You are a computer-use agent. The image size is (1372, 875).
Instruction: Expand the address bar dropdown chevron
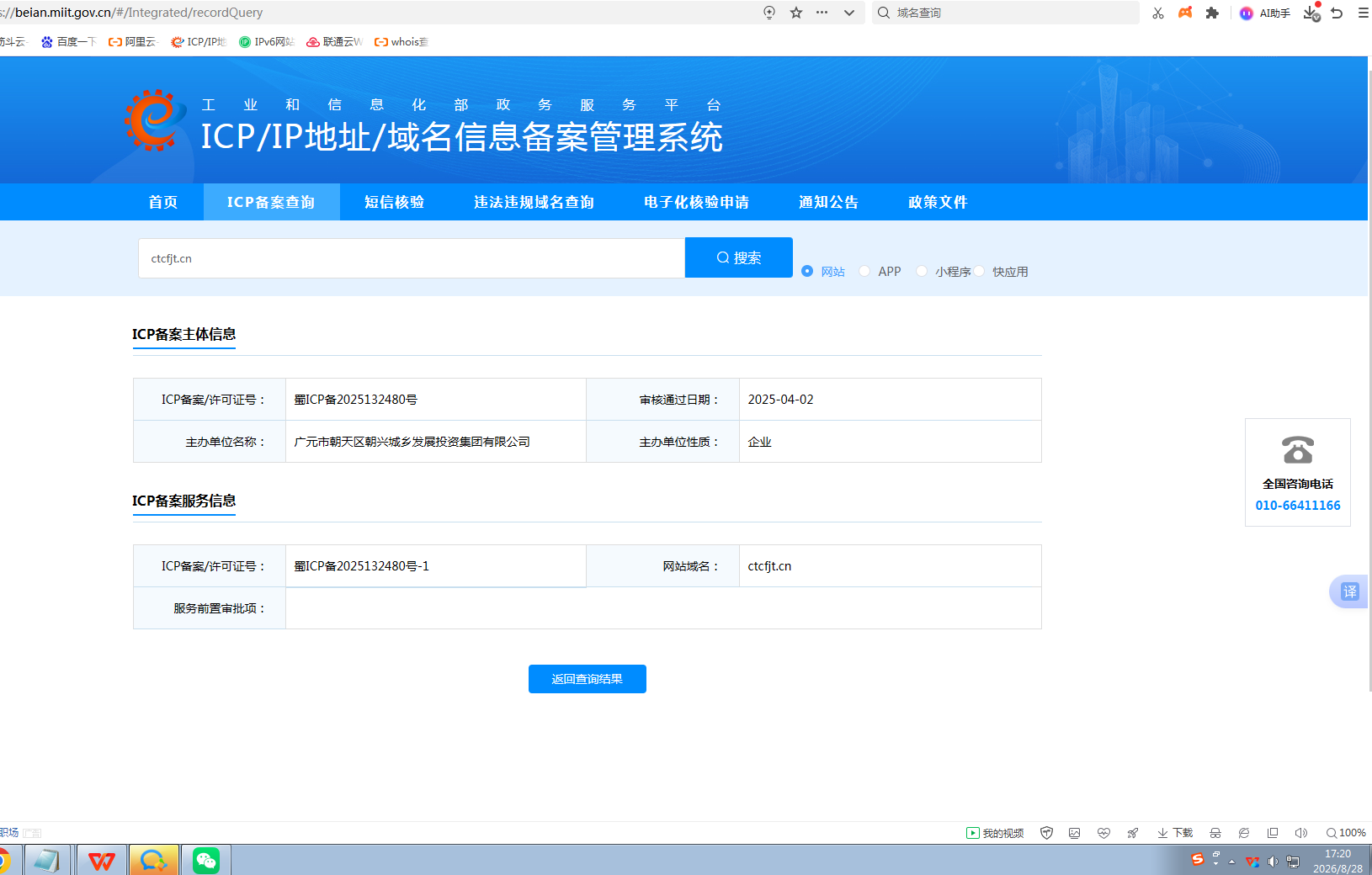pyautogui.click(x=849, y=13)
